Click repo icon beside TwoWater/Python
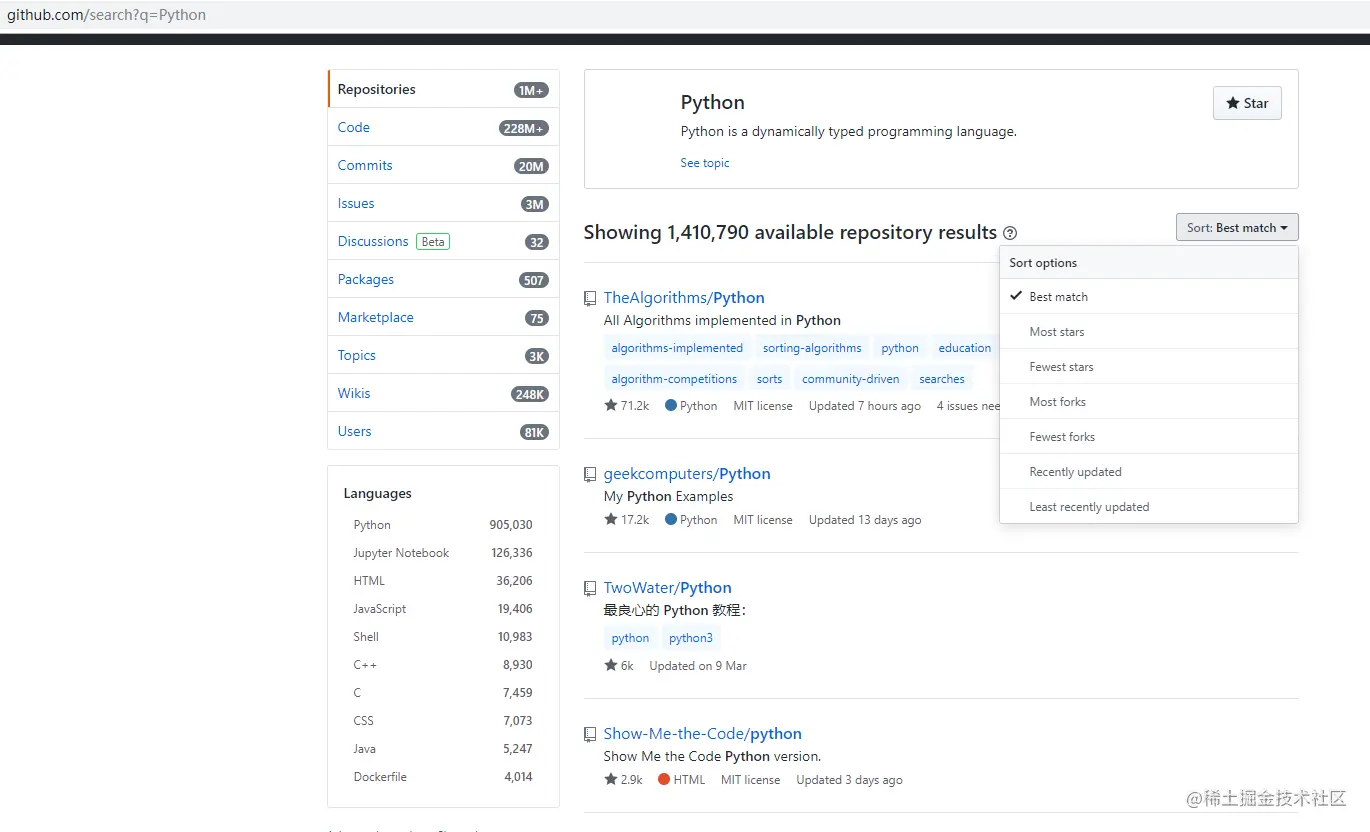 coord(590,588)
